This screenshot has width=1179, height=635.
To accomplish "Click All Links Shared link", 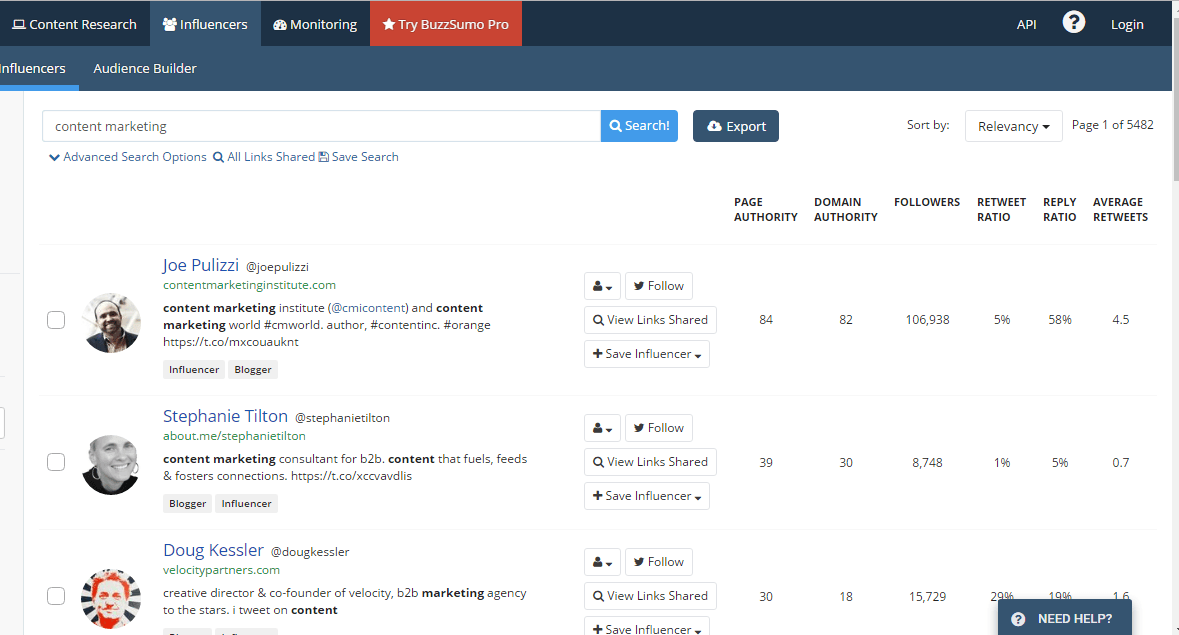I will (264, 157).
